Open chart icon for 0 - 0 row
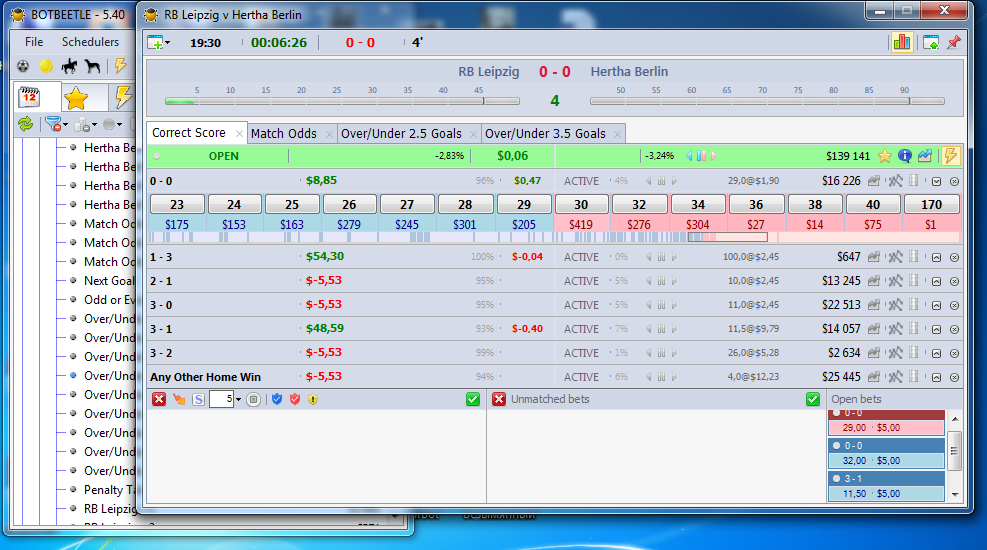 (874, 181)
